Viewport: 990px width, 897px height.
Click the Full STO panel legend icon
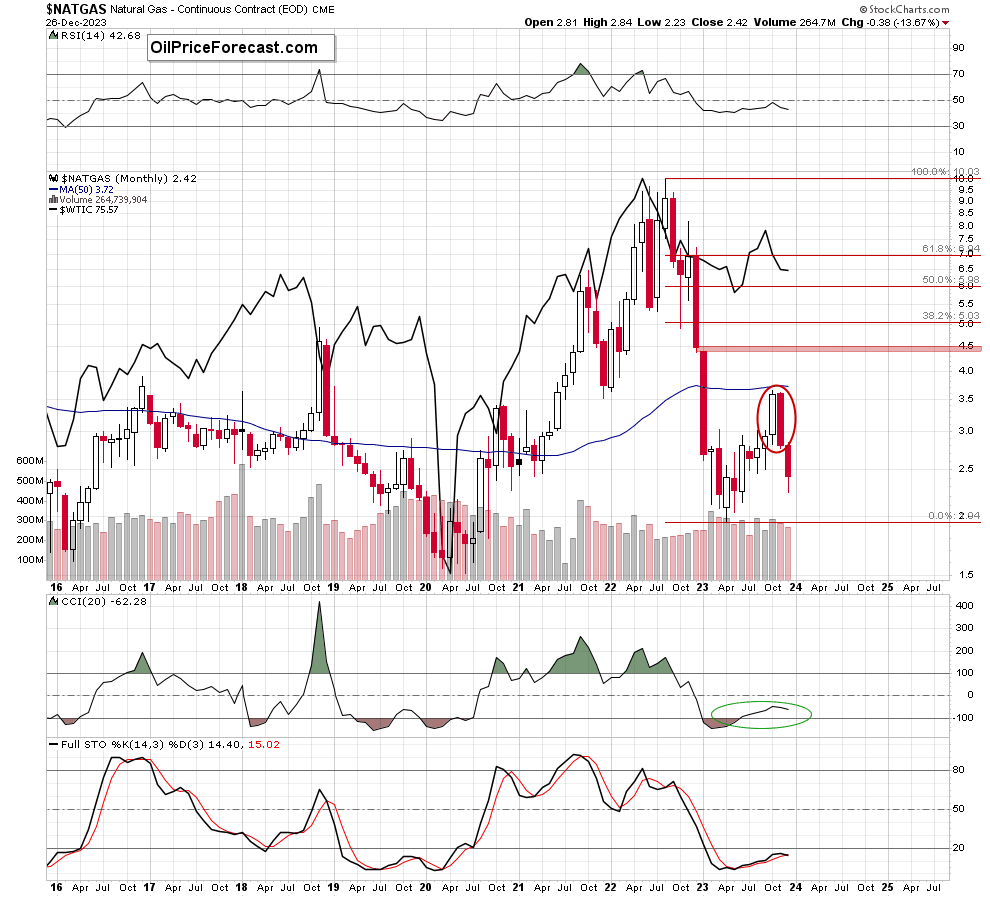(x=52, y=742)
